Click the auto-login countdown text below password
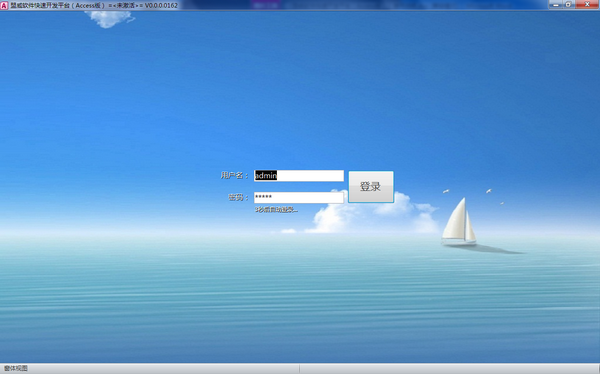This screenshot has height=374, width=600. point(276,210)
